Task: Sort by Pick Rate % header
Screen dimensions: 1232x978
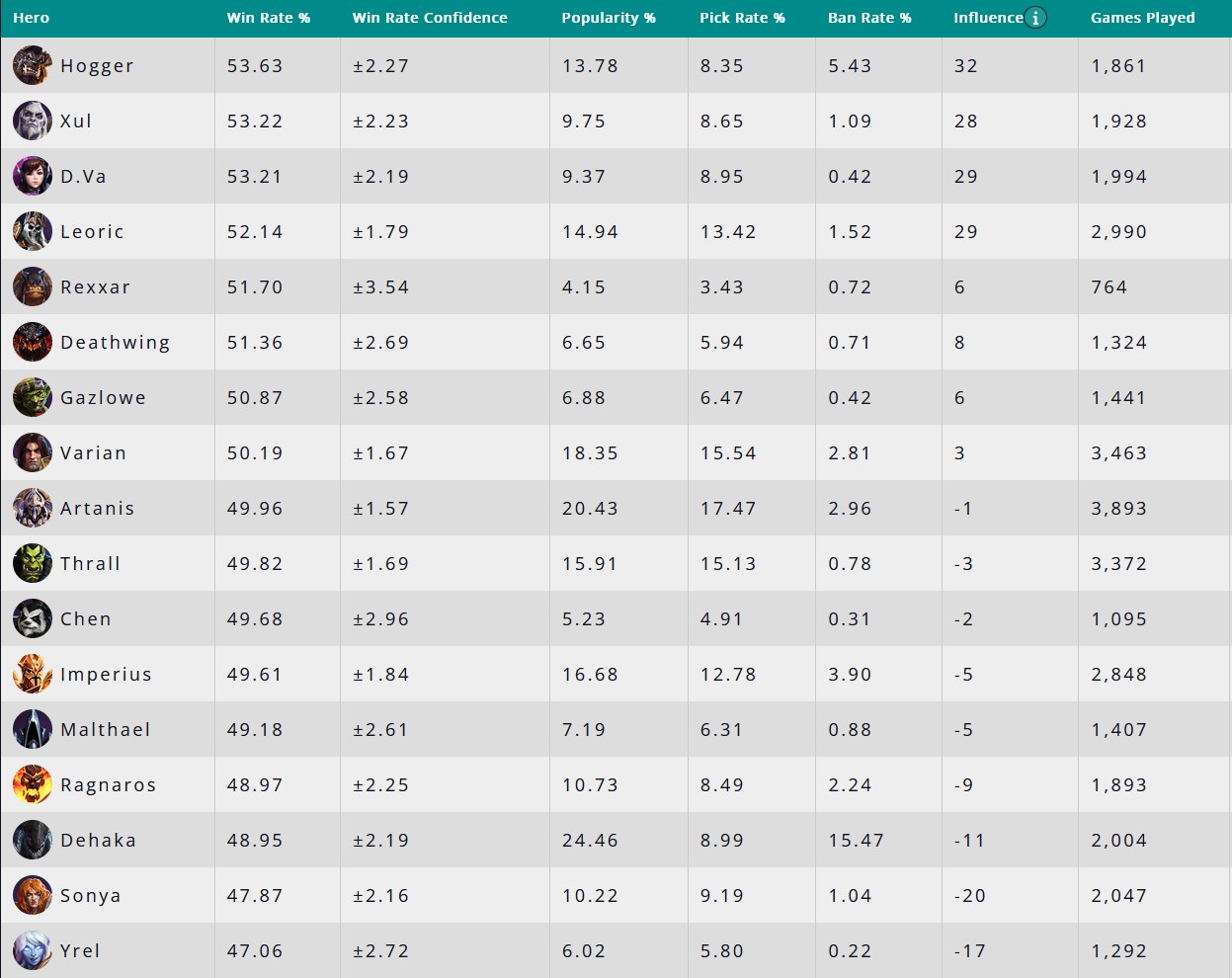Action: pos(742,18)
